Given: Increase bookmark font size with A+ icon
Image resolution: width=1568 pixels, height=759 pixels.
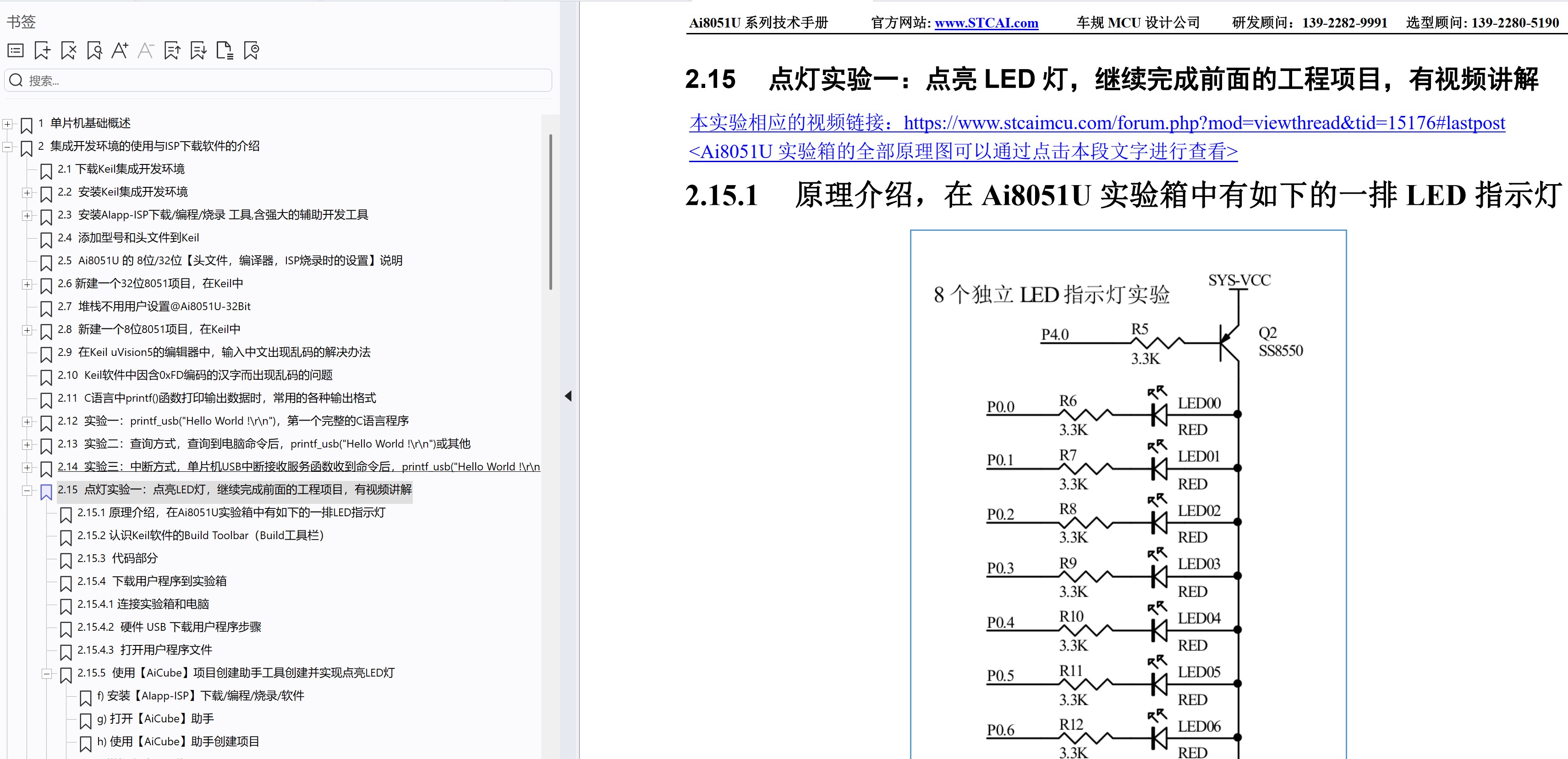Looking at the screenshot, I should [x=120, y=50].
